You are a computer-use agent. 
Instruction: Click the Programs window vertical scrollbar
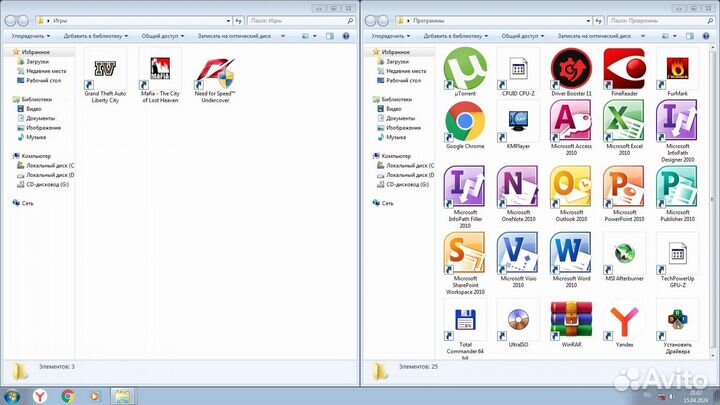712,202
